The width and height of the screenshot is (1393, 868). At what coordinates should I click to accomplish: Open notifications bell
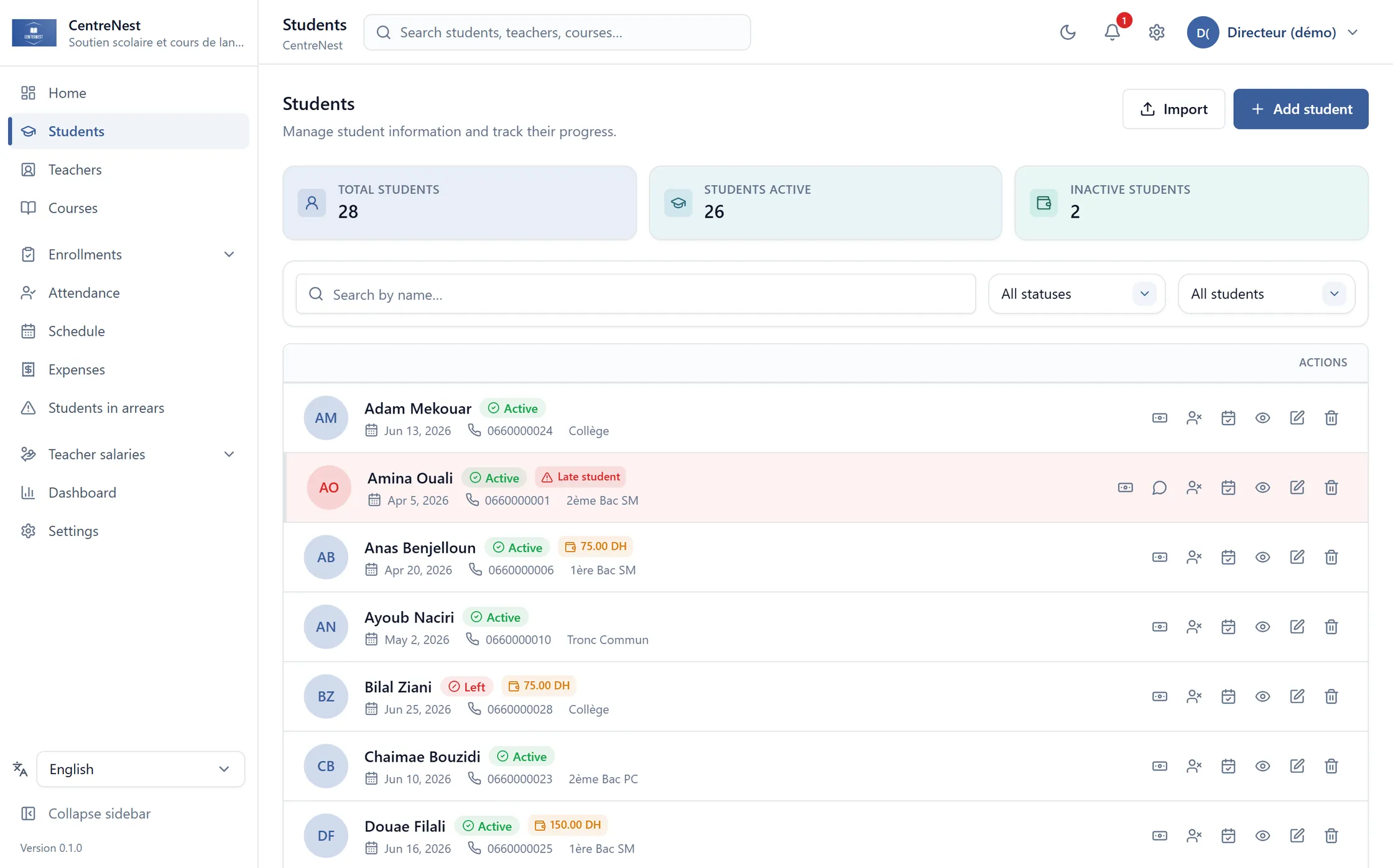pyautogui.click(x=1112, y=32)
